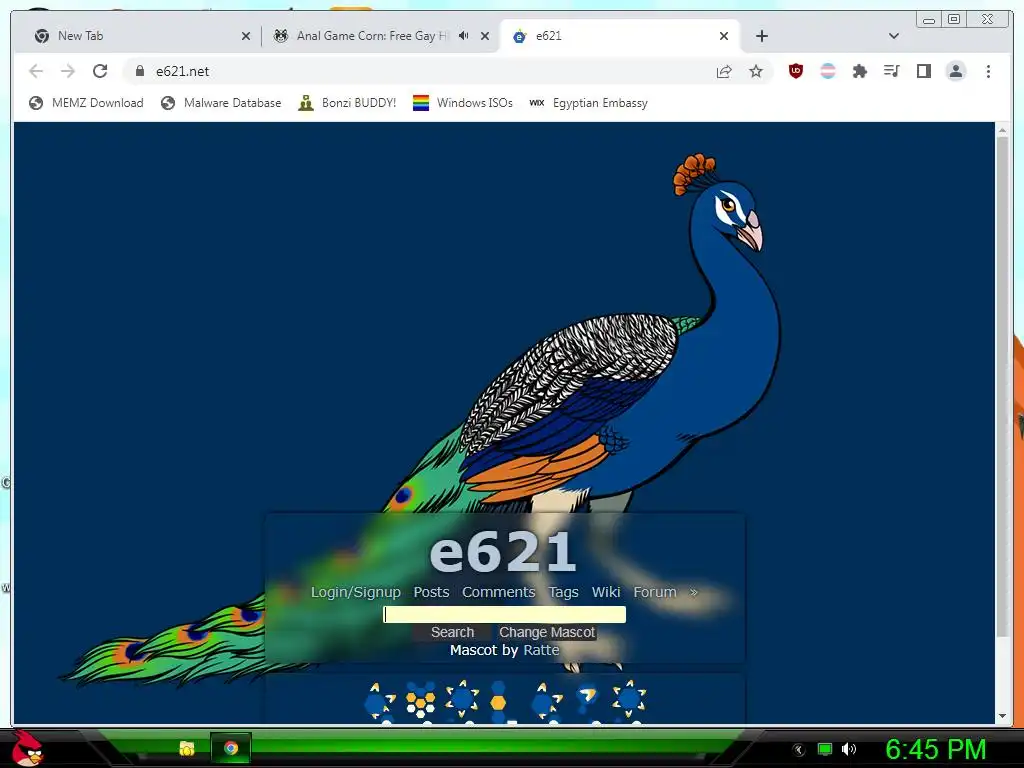The width and height of the screenshot is (1024, 768).
Task: Mute the Anal Game Corn tab audio
Action: point(464,36)
